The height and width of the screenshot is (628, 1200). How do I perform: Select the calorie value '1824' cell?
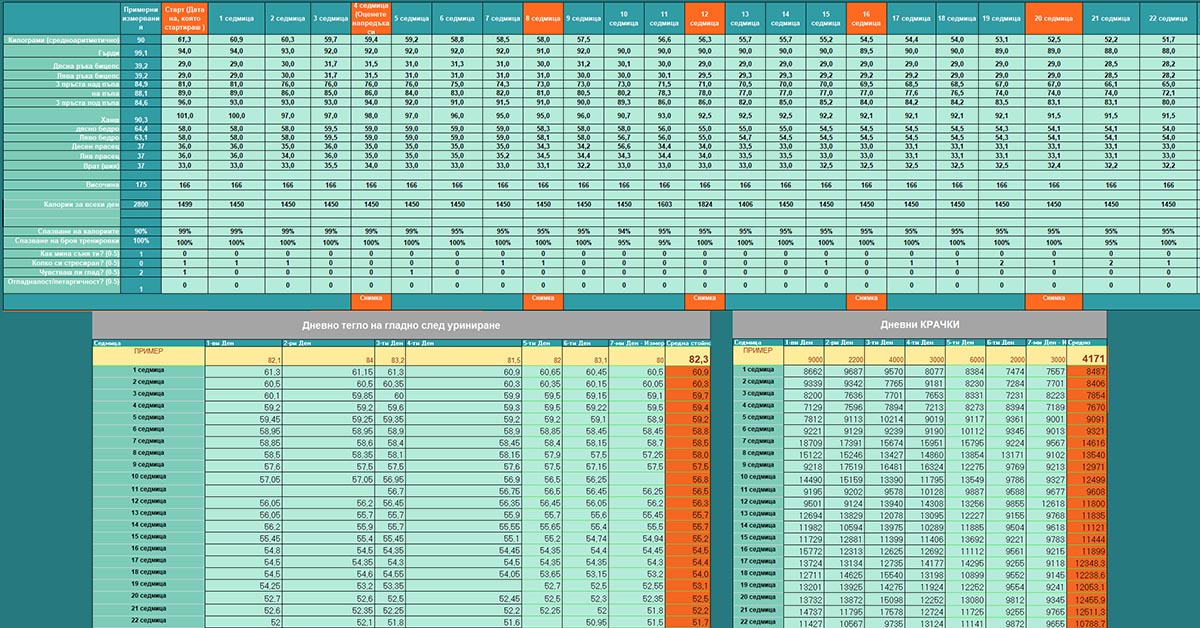tap(705, 203)
